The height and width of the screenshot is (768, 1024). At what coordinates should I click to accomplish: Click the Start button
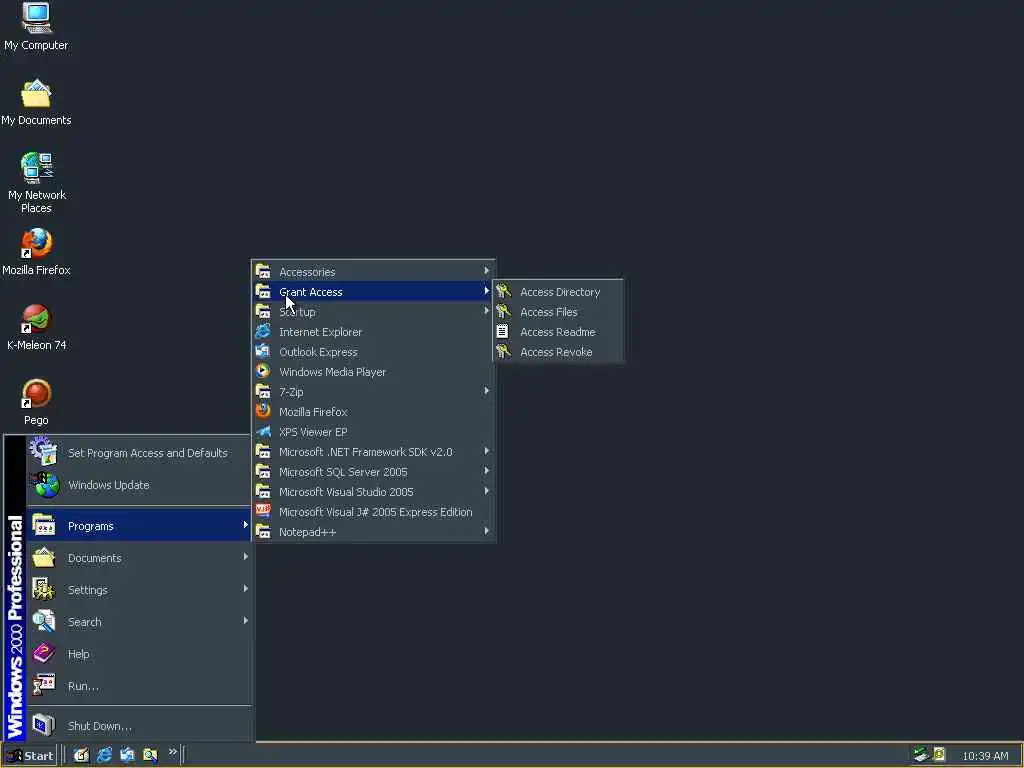click(30, 756)
